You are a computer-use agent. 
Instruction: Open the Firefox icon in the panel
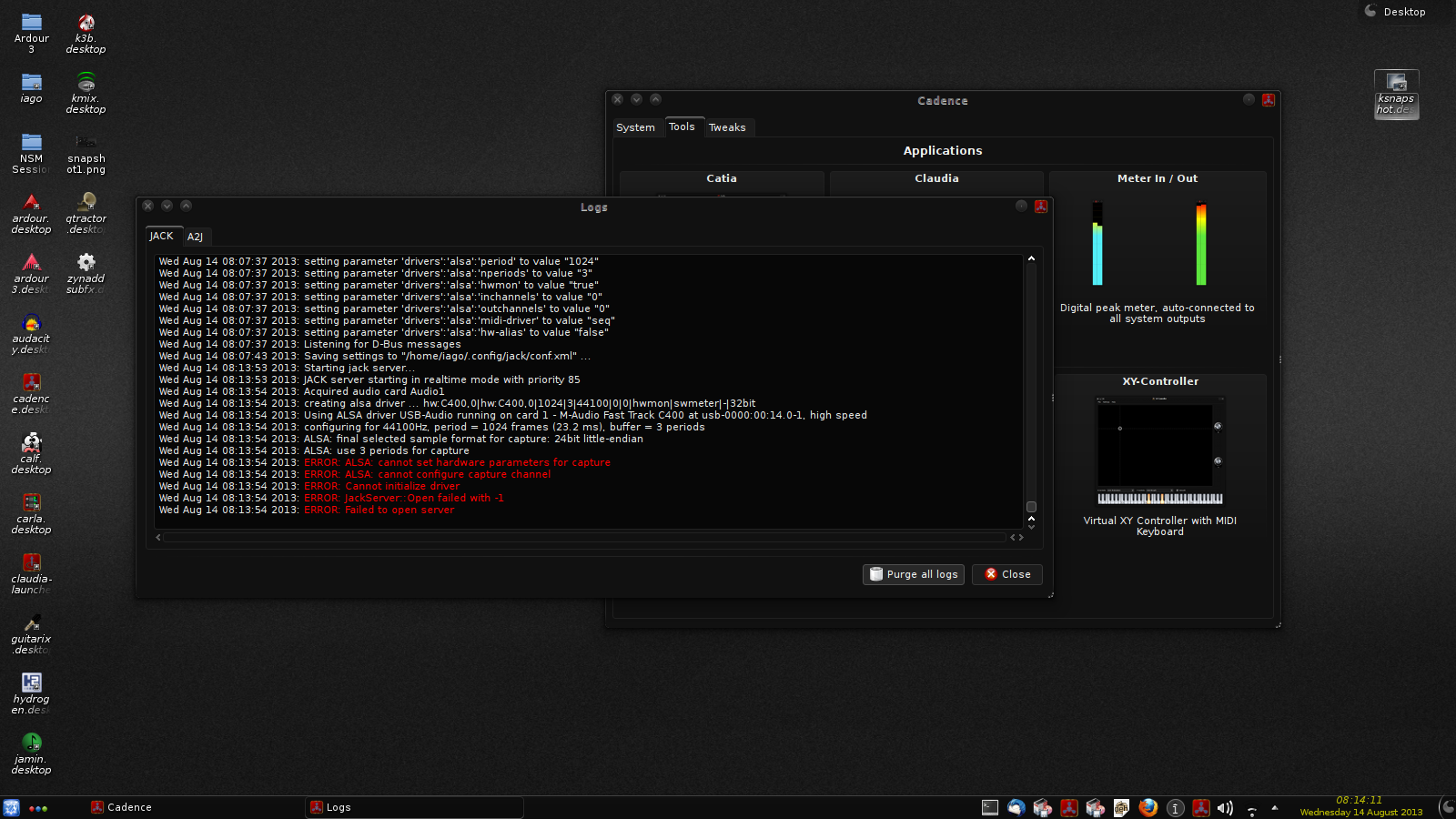(1148, 808)
